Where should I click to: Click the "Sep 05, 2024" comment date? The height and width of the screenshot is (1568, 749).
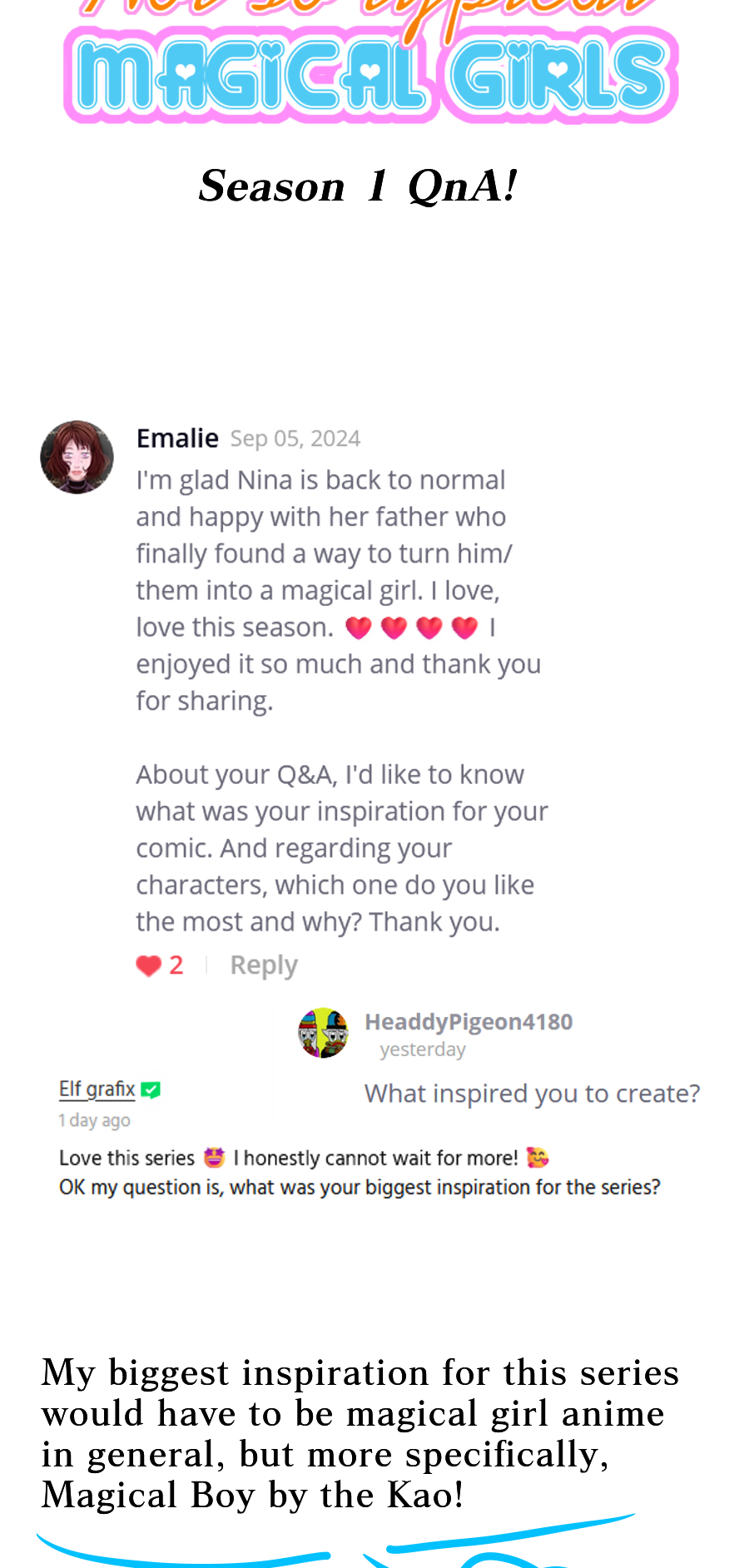(x=295, y=439)
